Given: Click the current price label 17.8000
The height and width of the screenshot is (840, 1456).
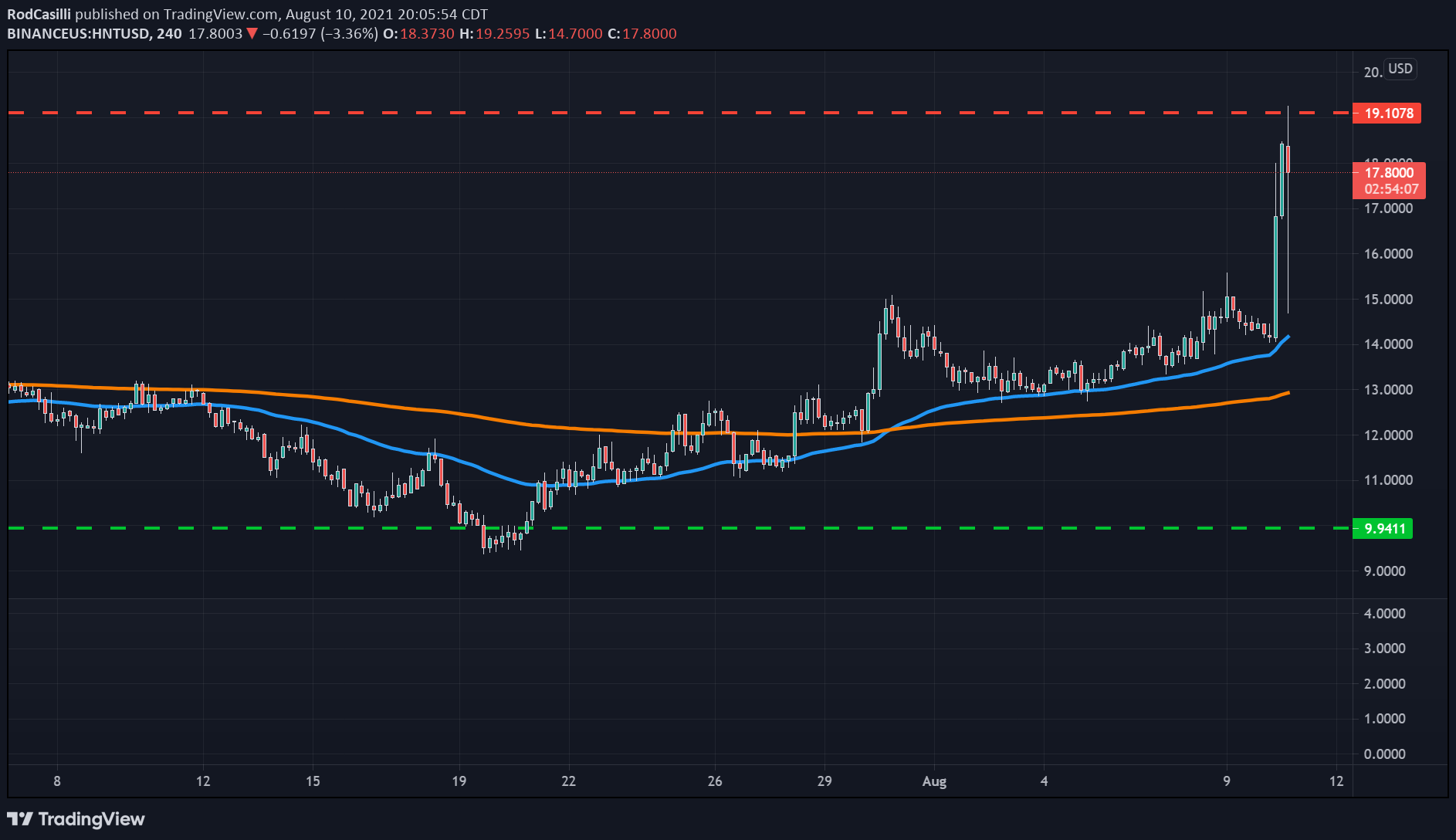Looking at the screenshot, I should click(1389, 173).
